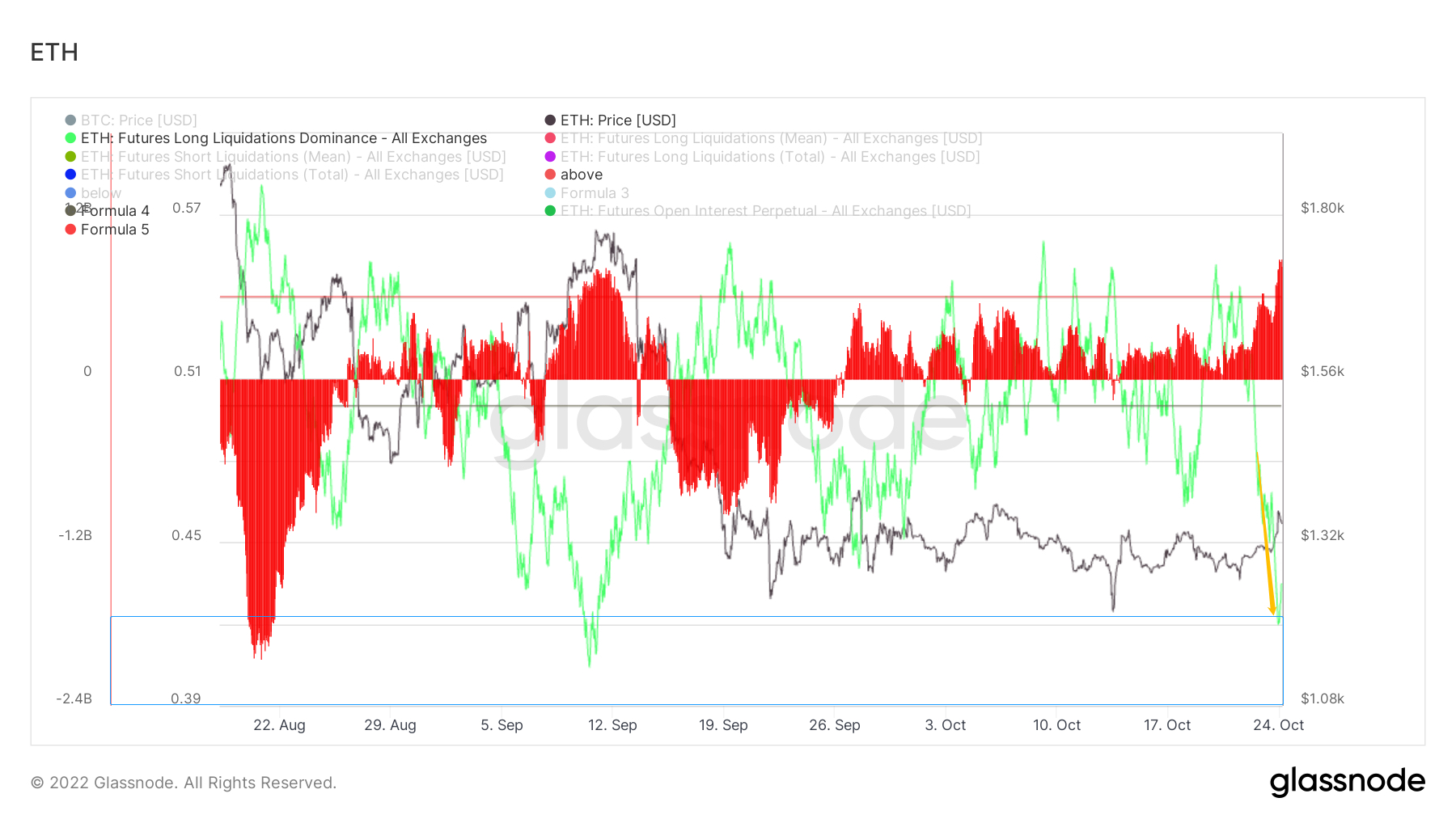Toggle Formula 4 legend entry

(x=115, y=211)
